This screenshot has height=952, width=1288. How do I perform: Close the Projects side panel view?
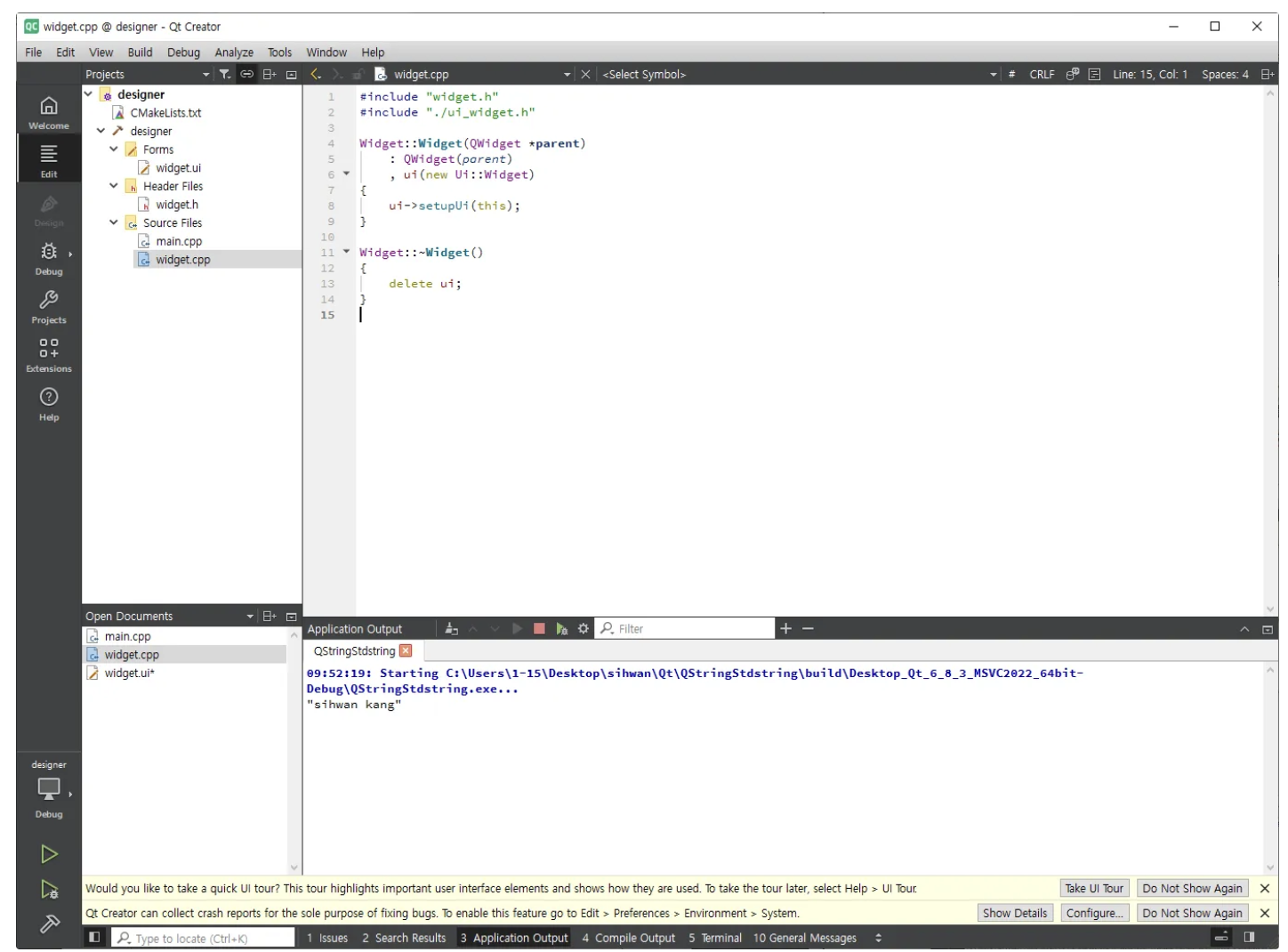pos(291,75)
